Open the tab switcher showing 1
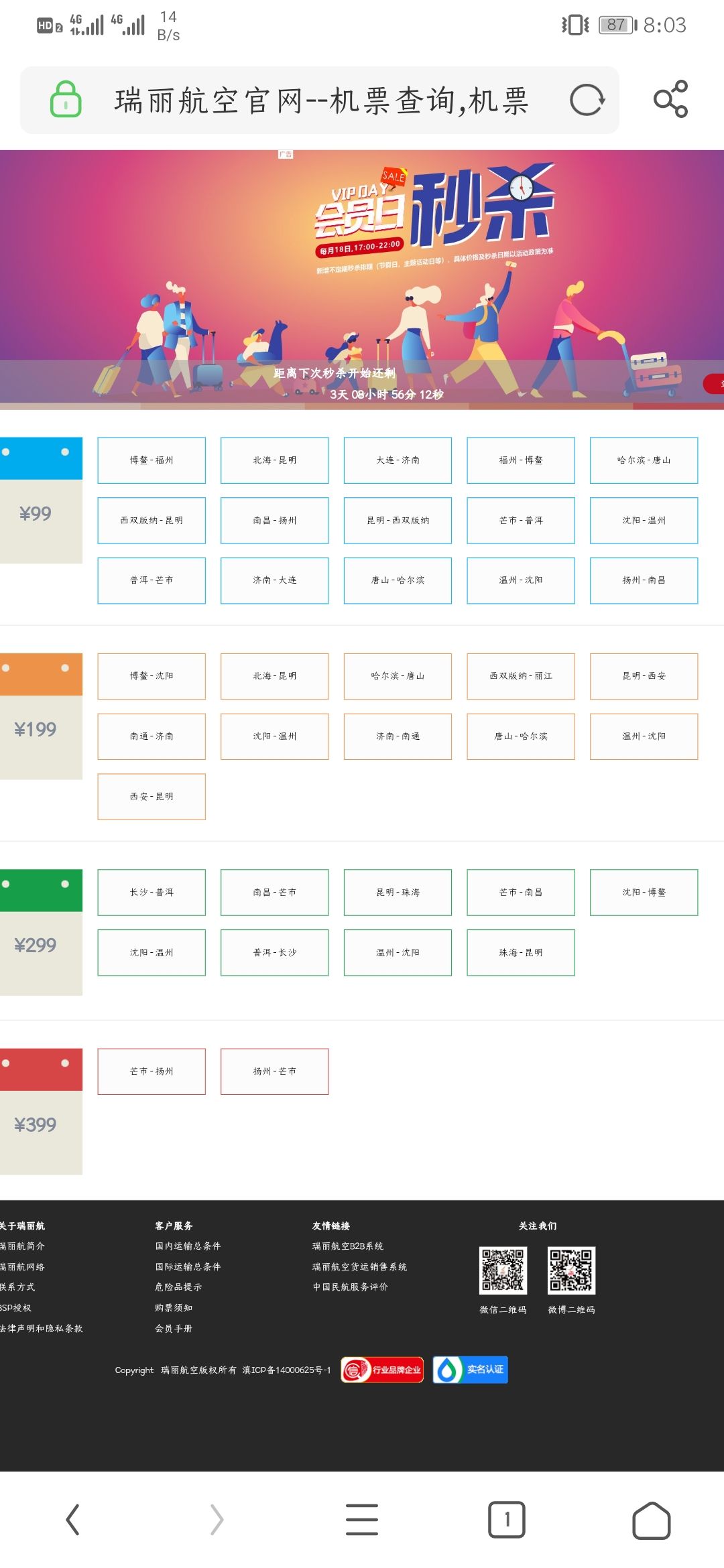Screen dimensions: 724x1568 (507, 1519)
